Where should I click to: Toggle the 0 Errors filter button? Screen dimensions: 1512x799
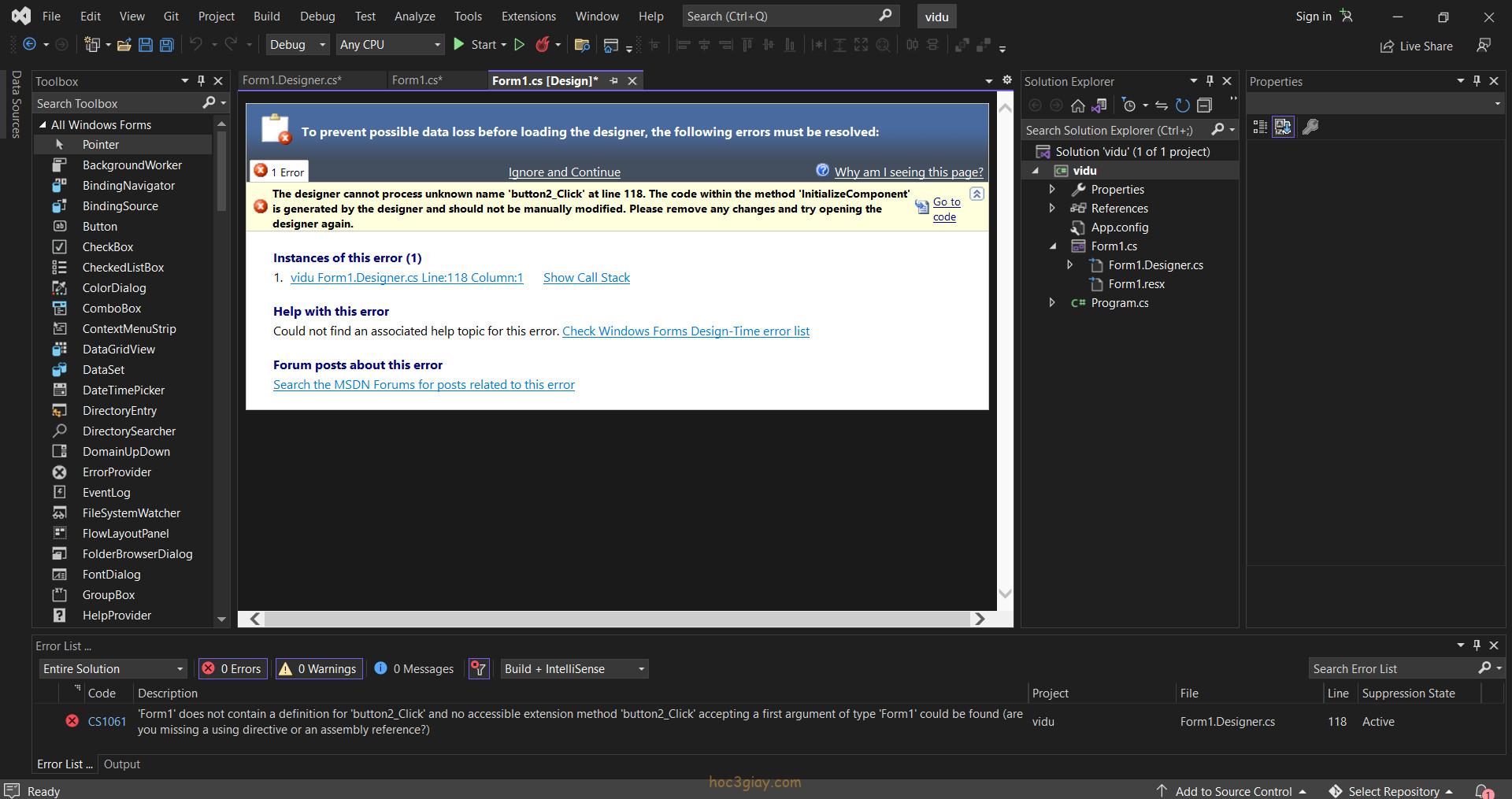click(233, 668)
